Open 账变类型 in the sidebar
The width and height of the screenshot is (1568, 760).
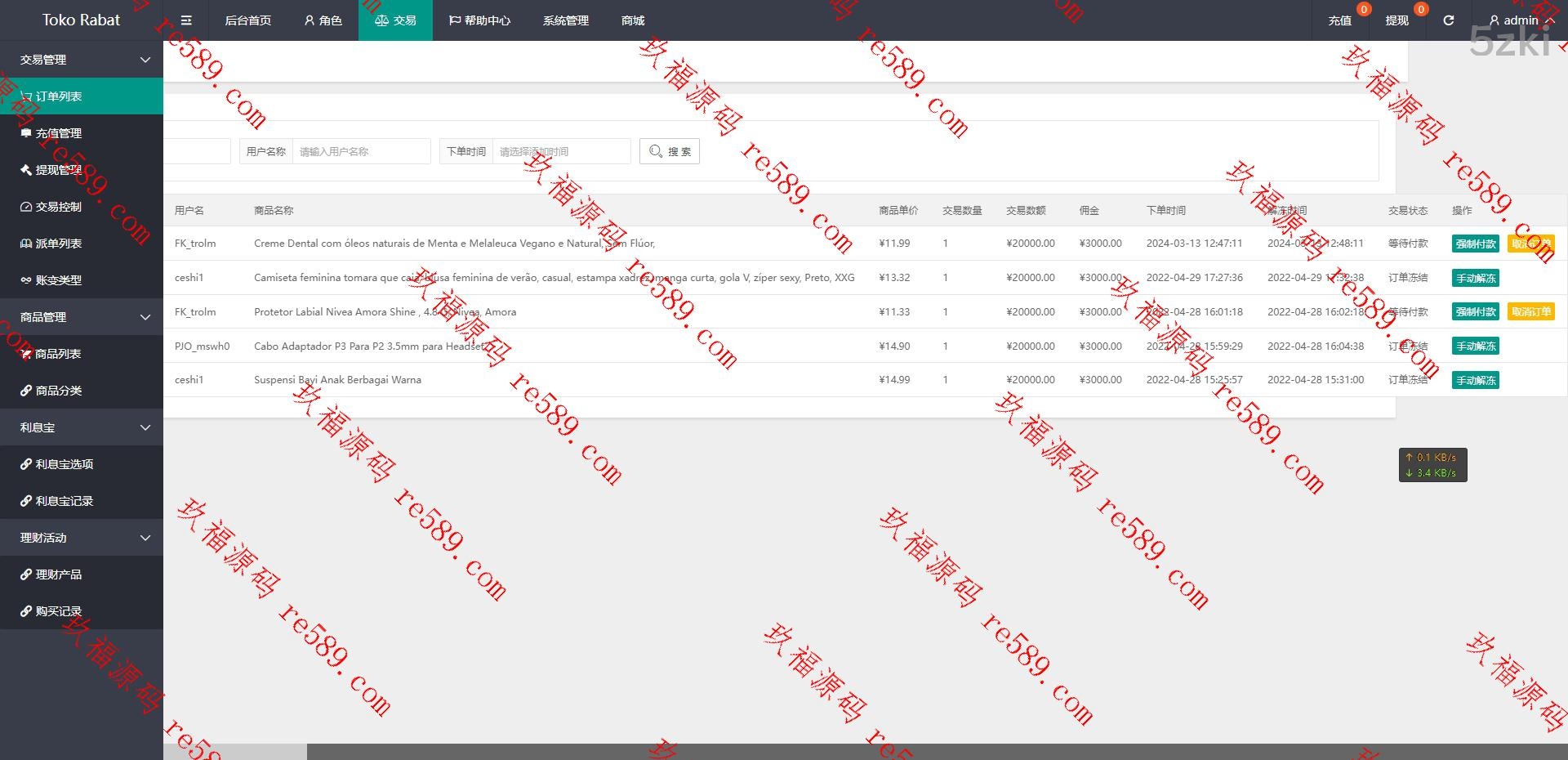58,280
